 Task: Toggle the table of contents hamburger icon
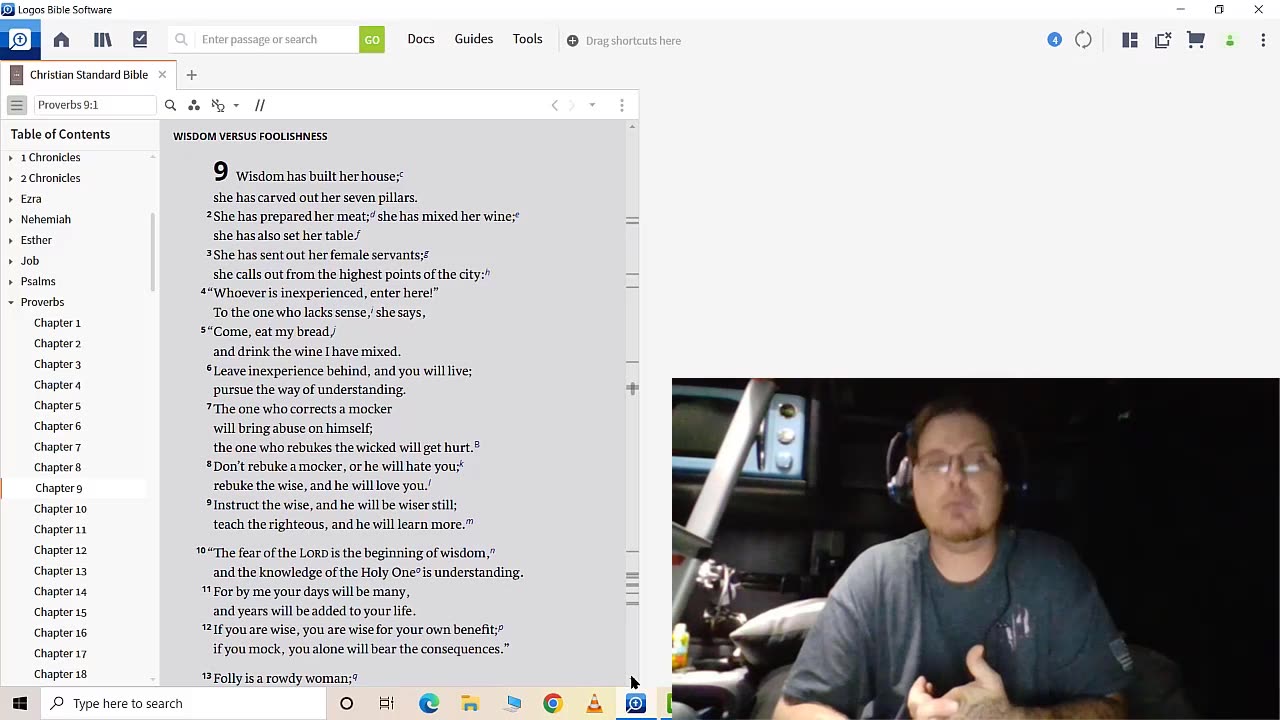[16, 105]
